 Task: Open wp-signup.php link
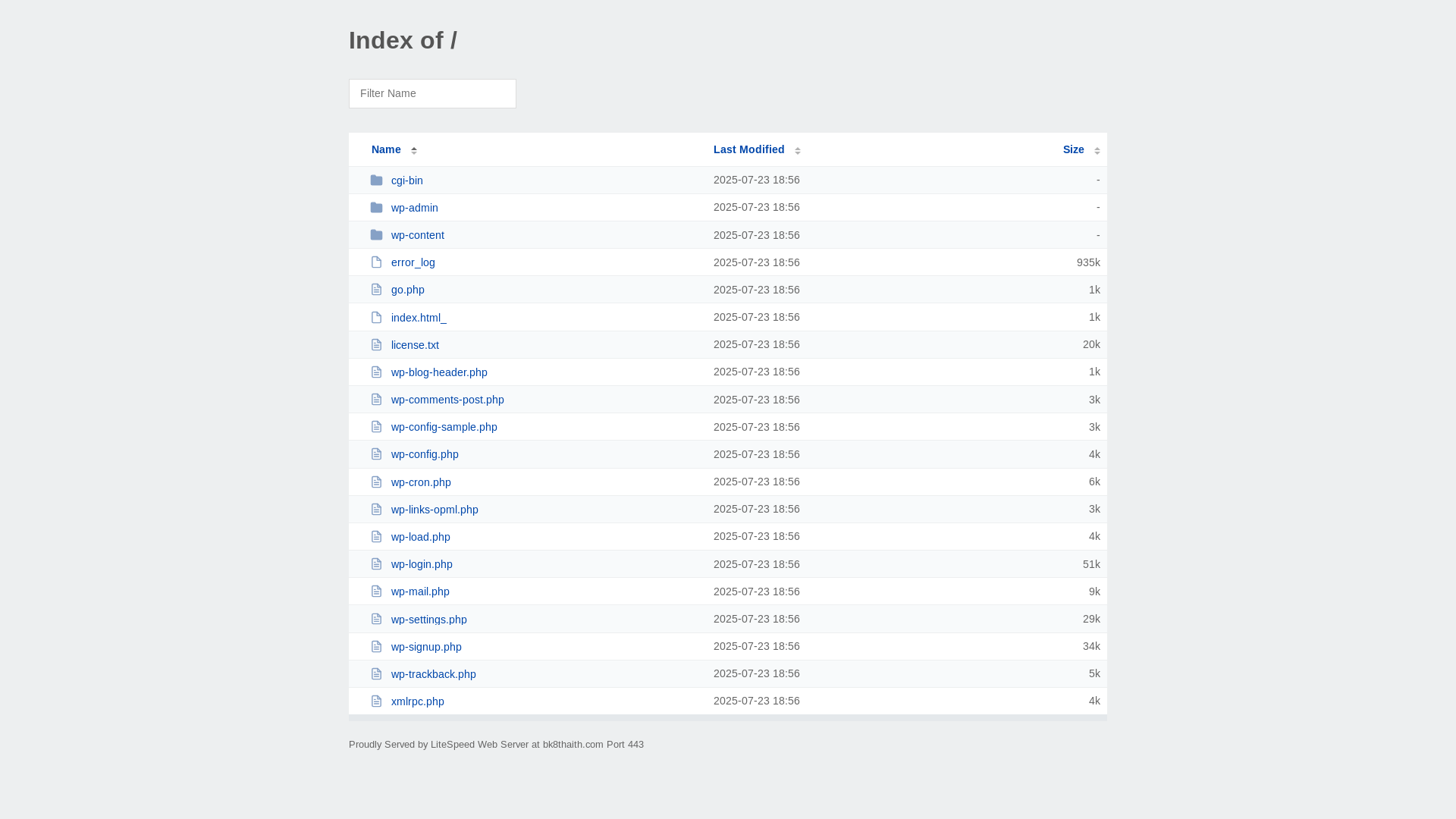pyautogui.click(x=426, y=647)
